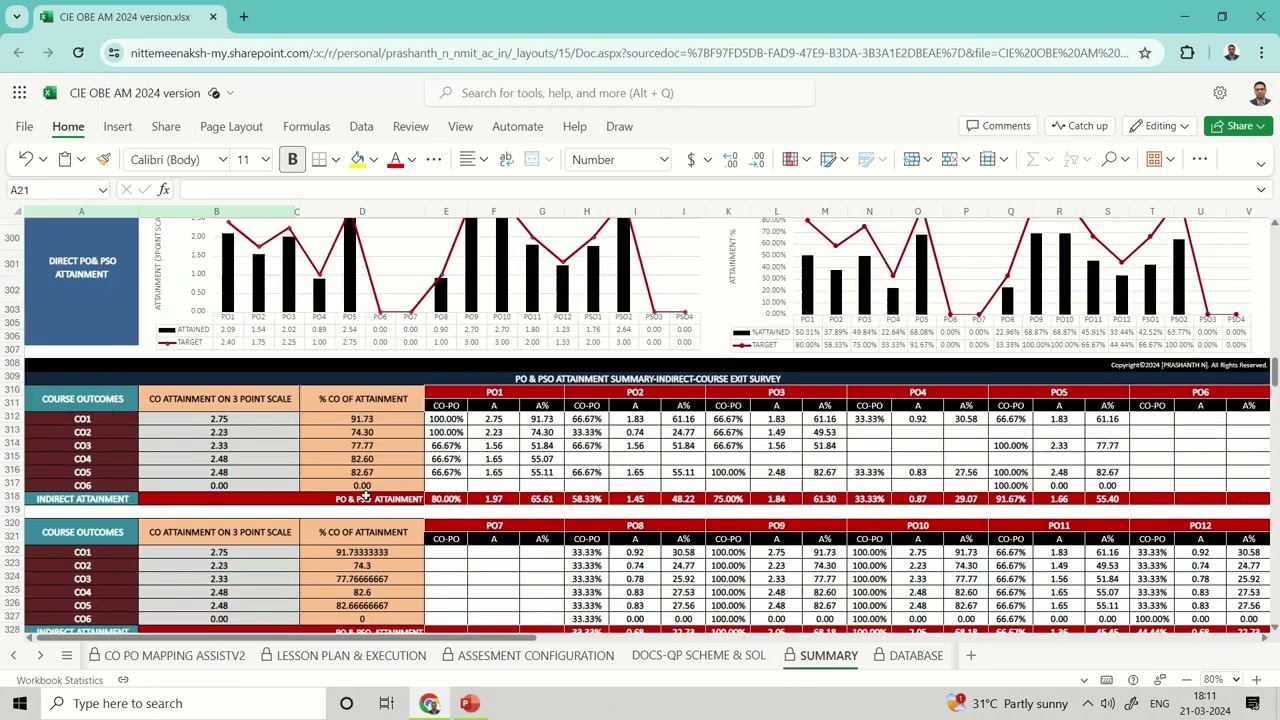1280x720 pixels.
Task: Click the Add-ins icon
Action: click(1154, 159)
